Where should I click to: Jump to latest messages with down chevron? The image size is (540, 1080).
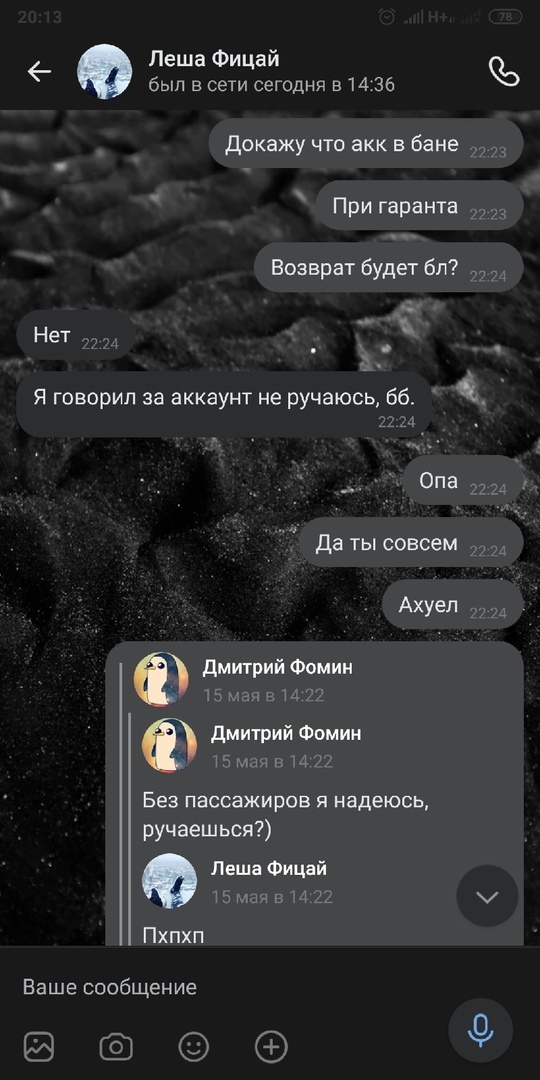(x=487, y=896)
